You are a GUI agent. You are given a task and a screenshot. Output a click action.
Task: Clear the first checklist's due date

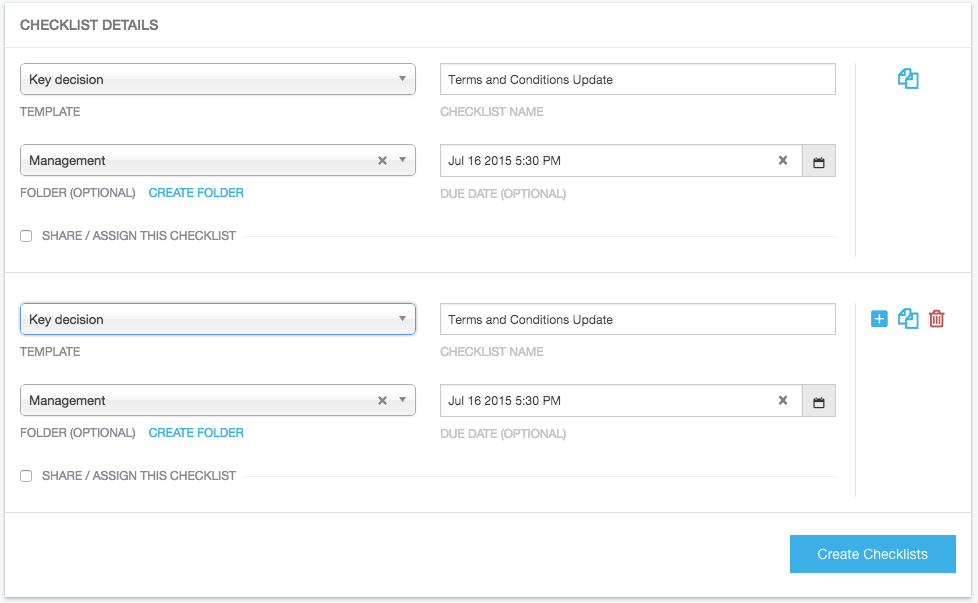783,161
